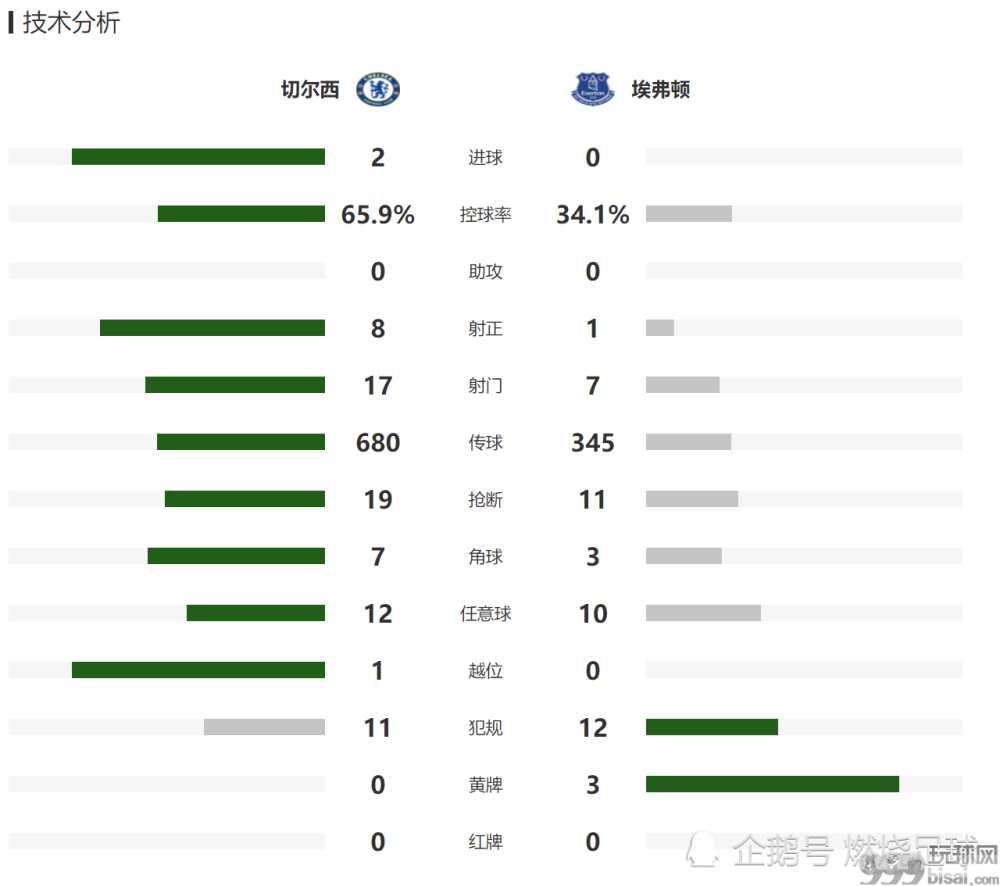The image size is (1000, 886).
Task: Select the 传球 passes stat label
Action: [x=485, y=443]
